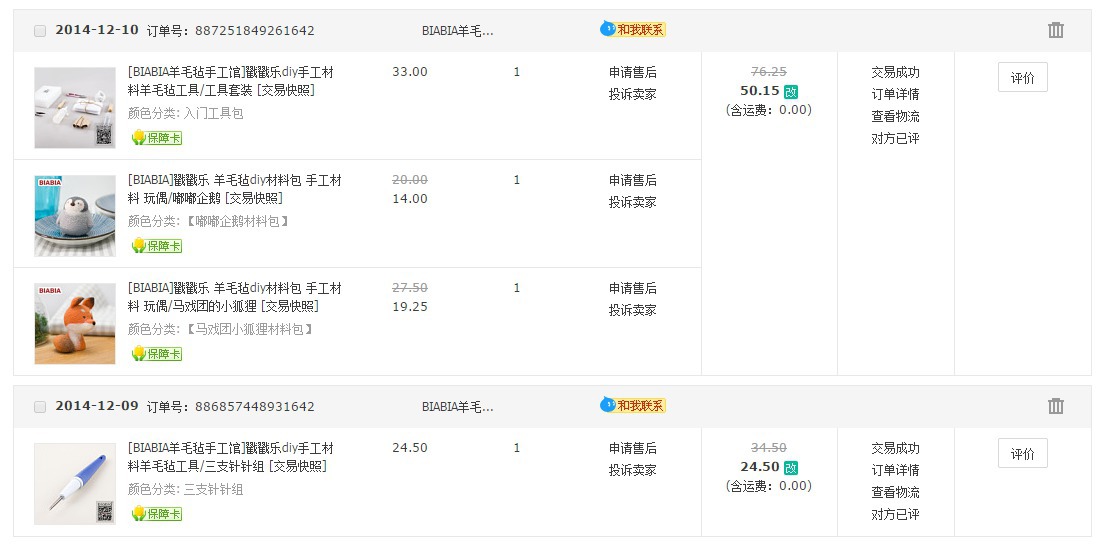Open the guarantee card badge for penguin kit

157,246
